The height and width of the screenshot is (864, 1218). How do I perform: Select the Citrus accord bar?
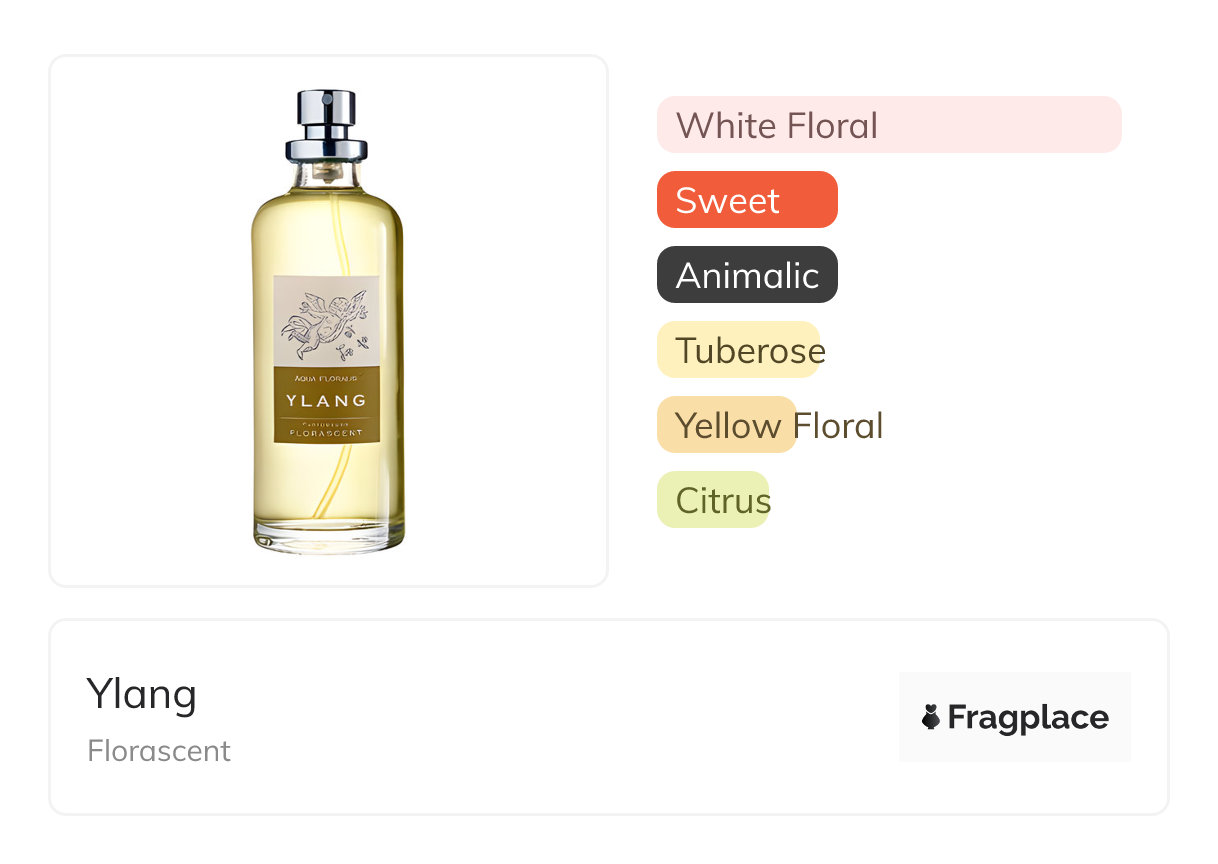[x=712, y=500]
